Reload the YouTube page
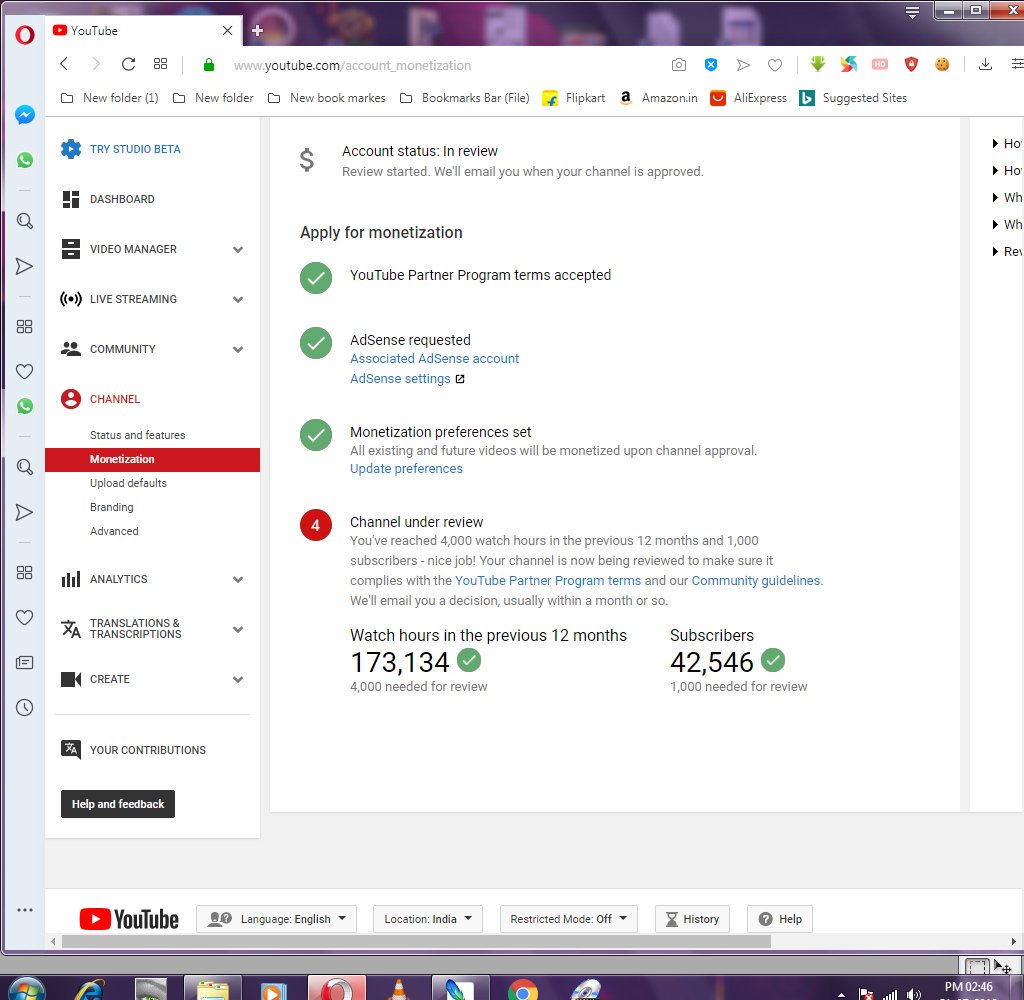 click(129, 64)
